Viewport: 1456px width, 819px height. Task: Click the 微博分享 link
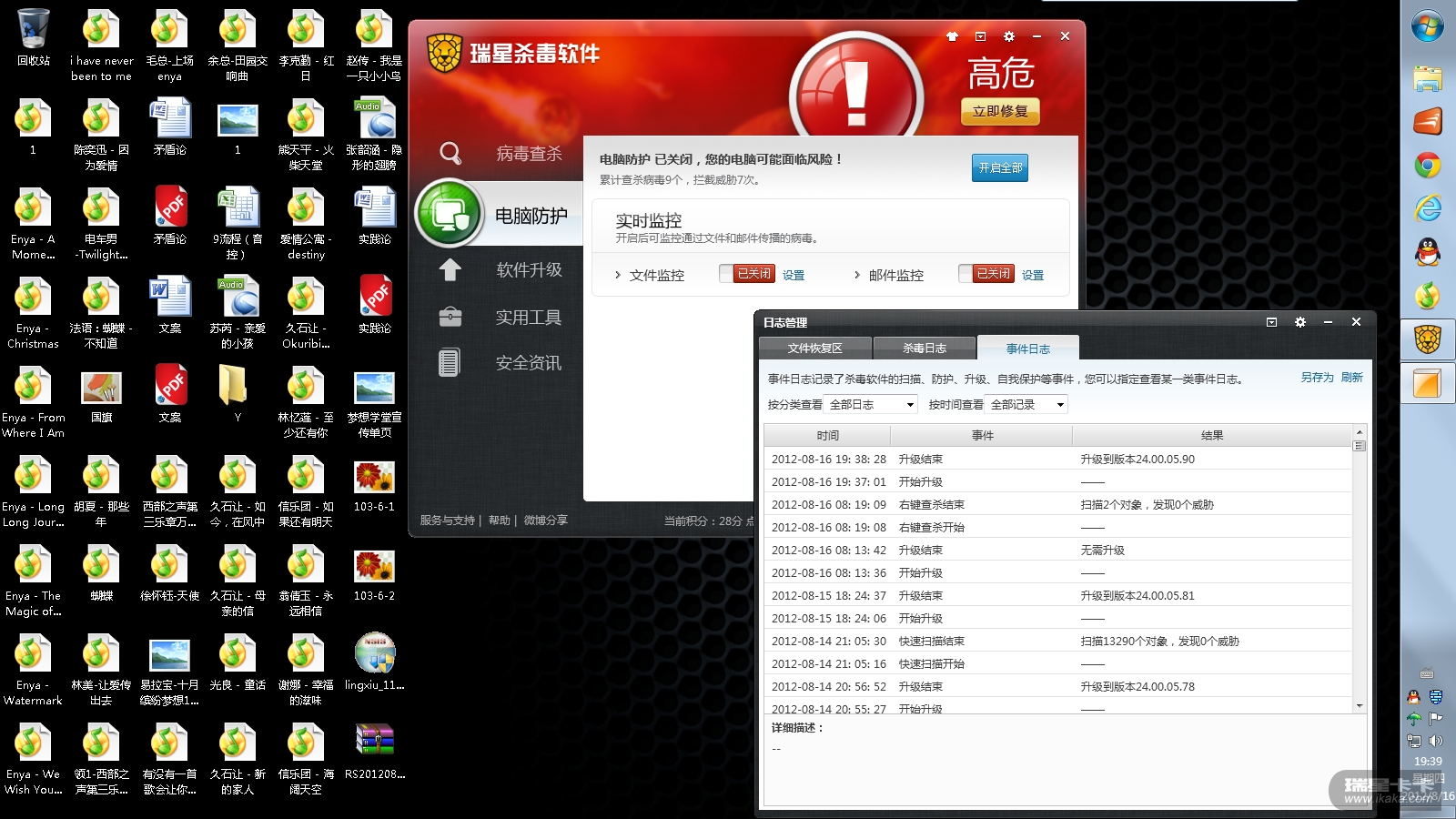coord(546,521)
